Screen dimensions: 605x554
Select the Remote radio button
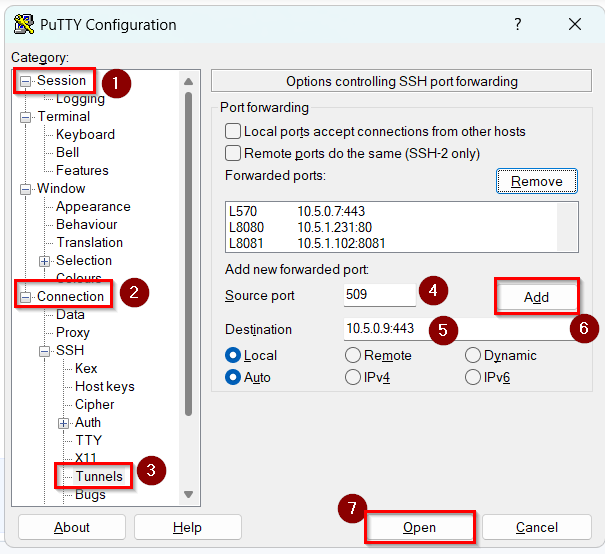(353, 355)
